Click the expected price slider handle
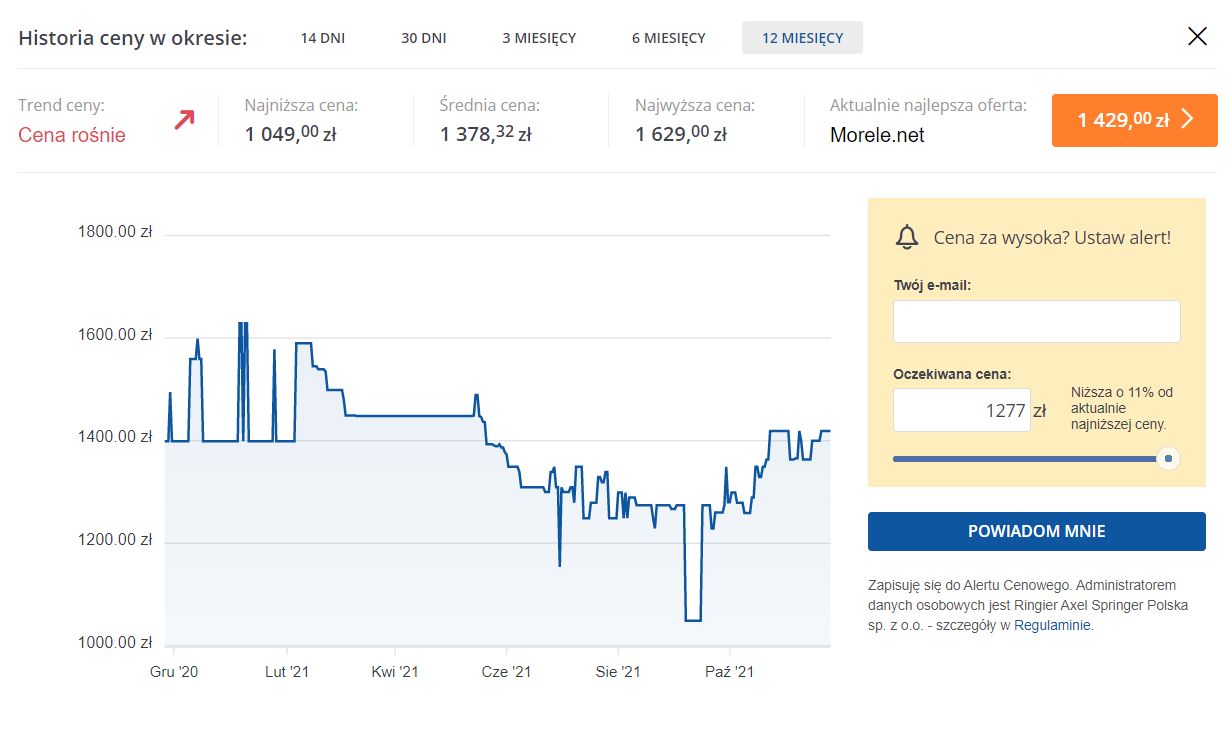 (x=1167, y=459)
